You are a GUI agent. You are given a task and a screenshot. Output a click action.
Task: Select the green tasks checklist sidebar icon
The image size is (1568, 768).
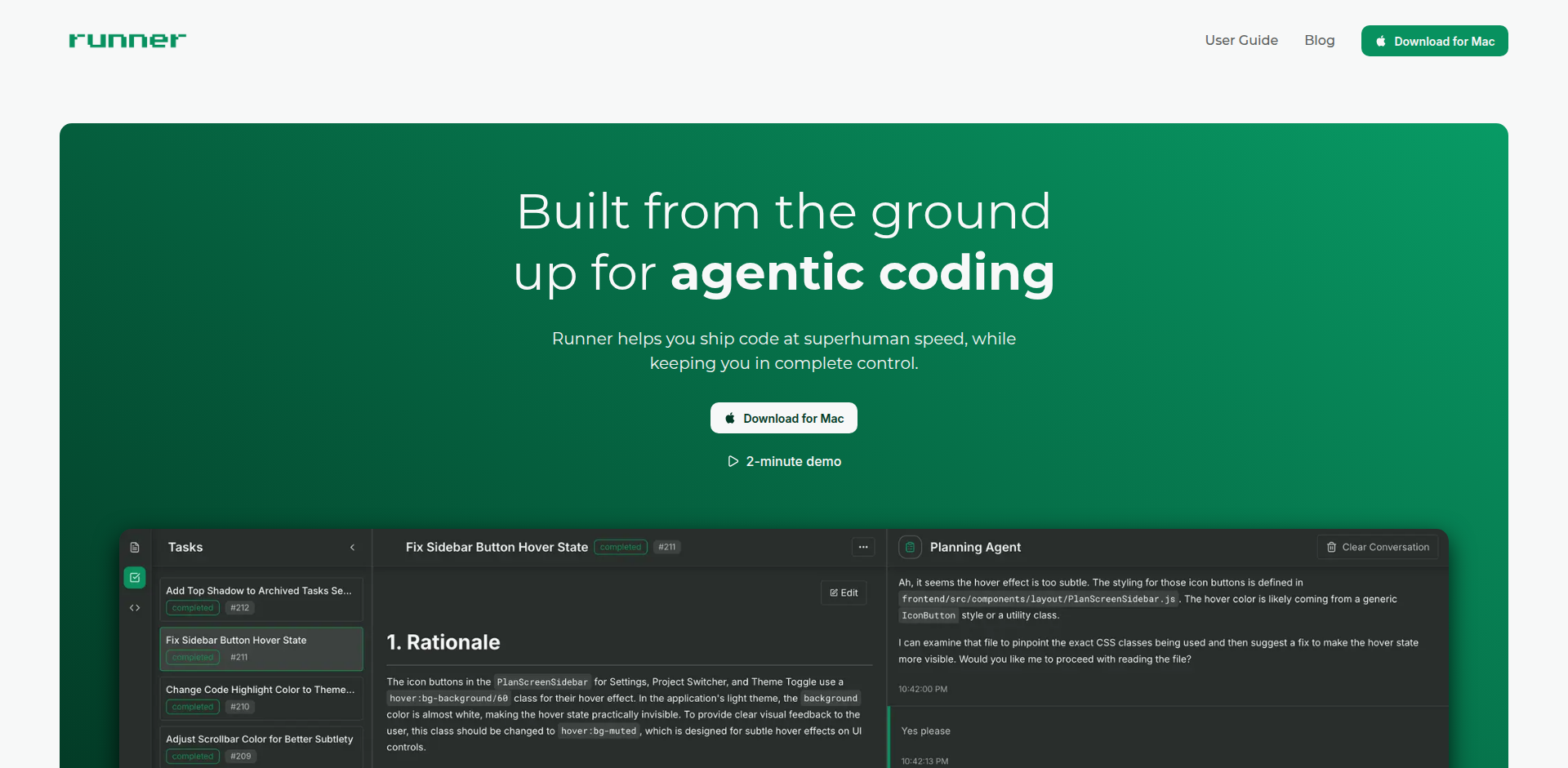coord(135,577)
